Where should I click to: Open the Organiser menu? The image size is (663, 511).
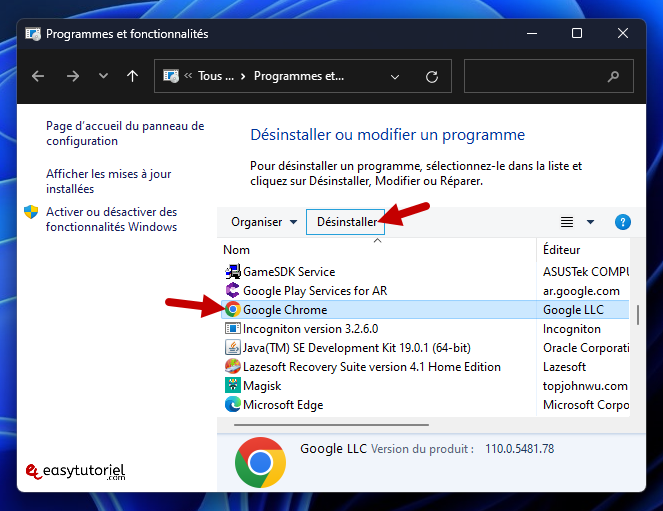[x=264, y=222]
